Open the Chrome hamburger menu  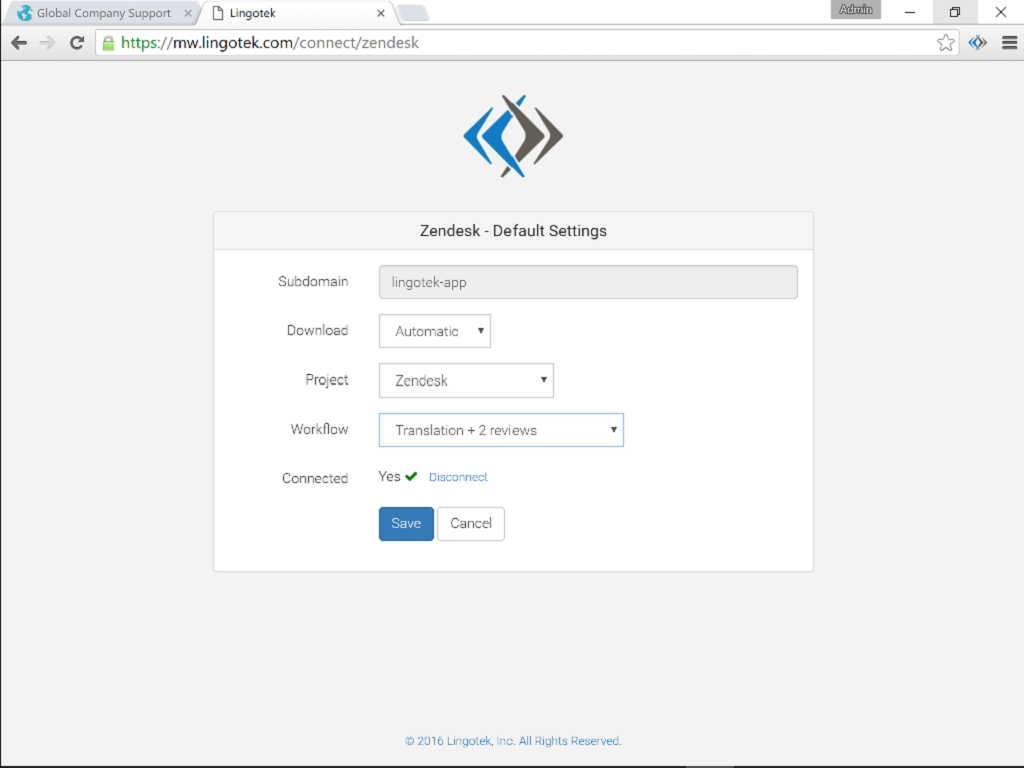pyautogui.click(x=1008, y=43)
